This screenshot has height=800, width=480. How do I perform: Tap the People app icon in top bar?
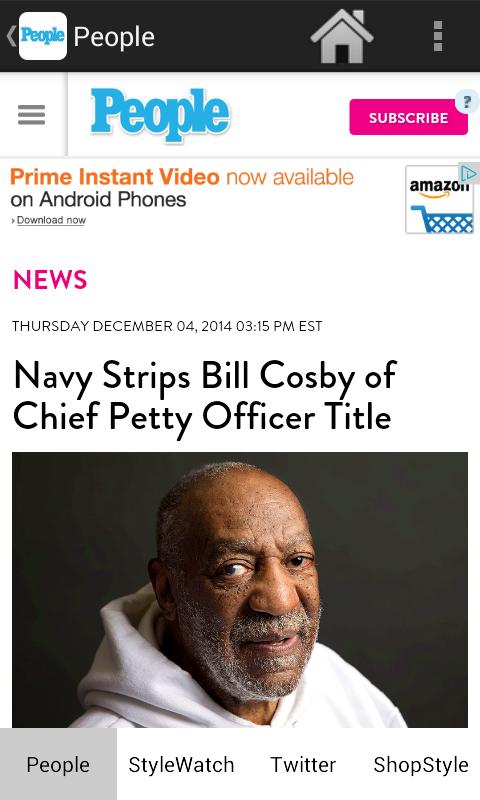click(x=43, y=36)
